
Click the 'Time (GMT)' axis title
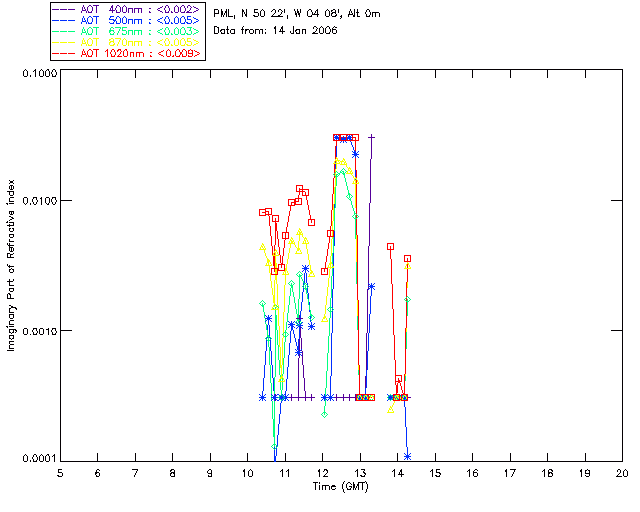point(341,487)
